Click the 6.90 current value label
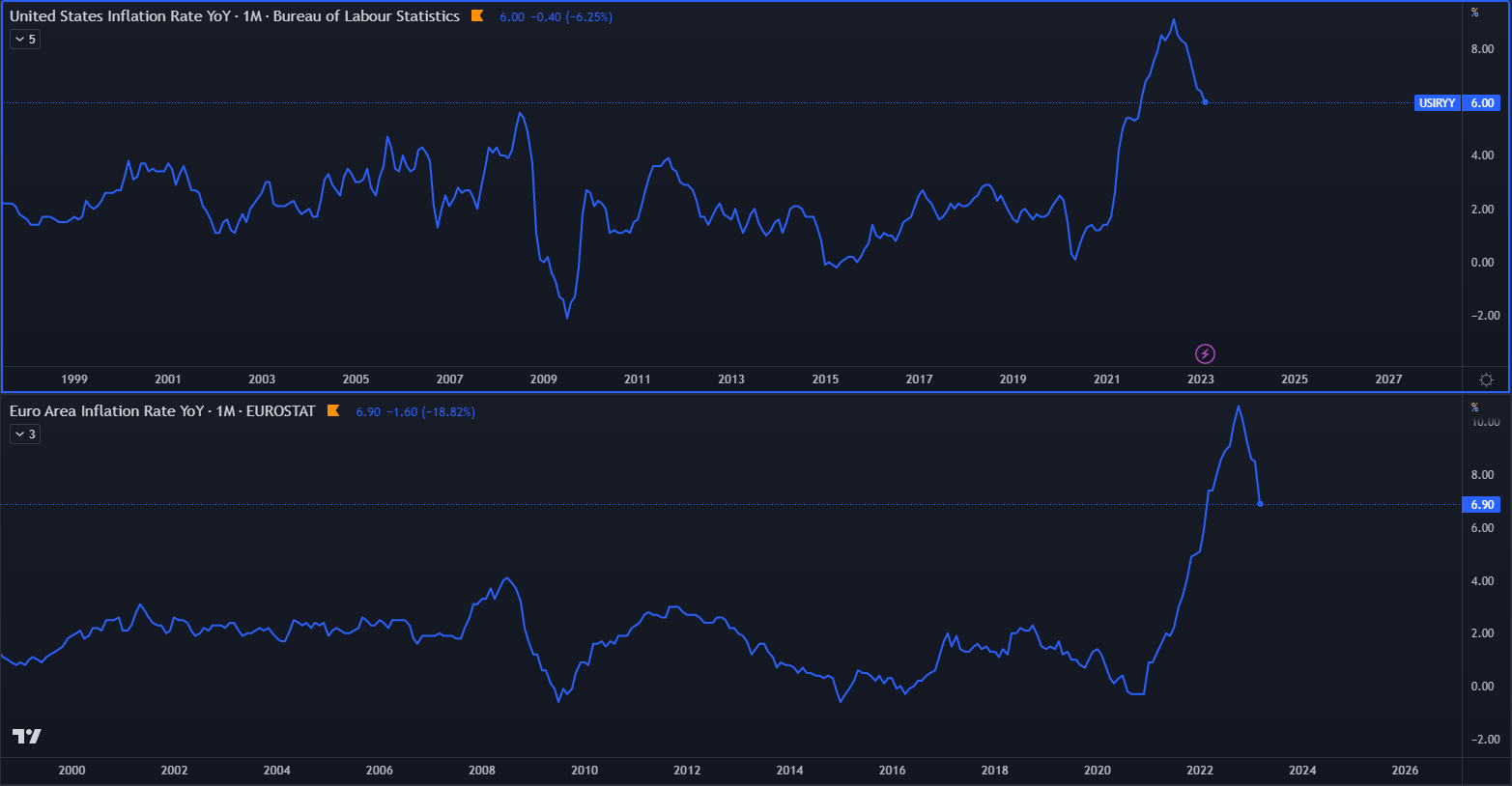Viewport: 1512px width, 786px height. [x=1482, y=505]
